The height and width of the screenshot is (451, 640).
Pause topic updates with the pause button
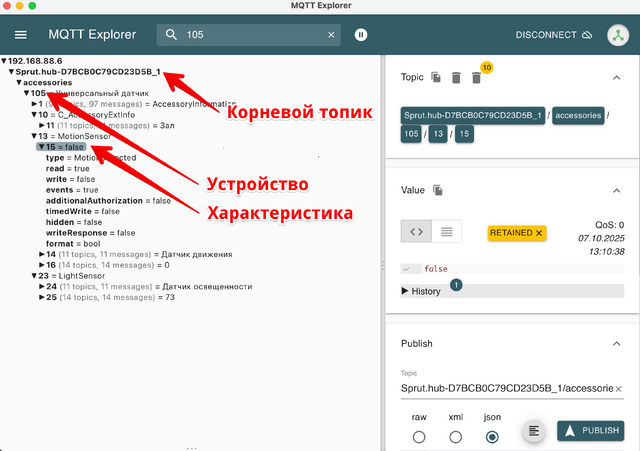click(361, 35)
